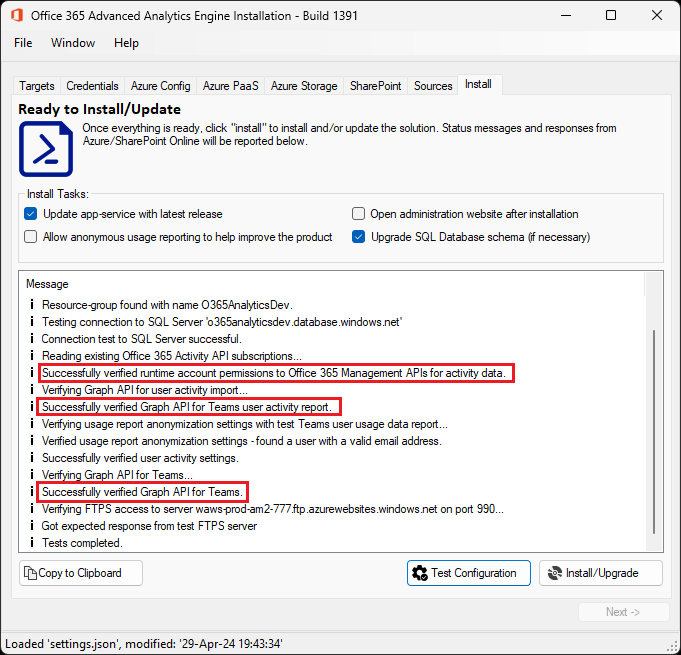Enable 'Allow anonymous usage reporting' checkbox
Viewport: 681px width, 655px height.
(x=30, y=237)
